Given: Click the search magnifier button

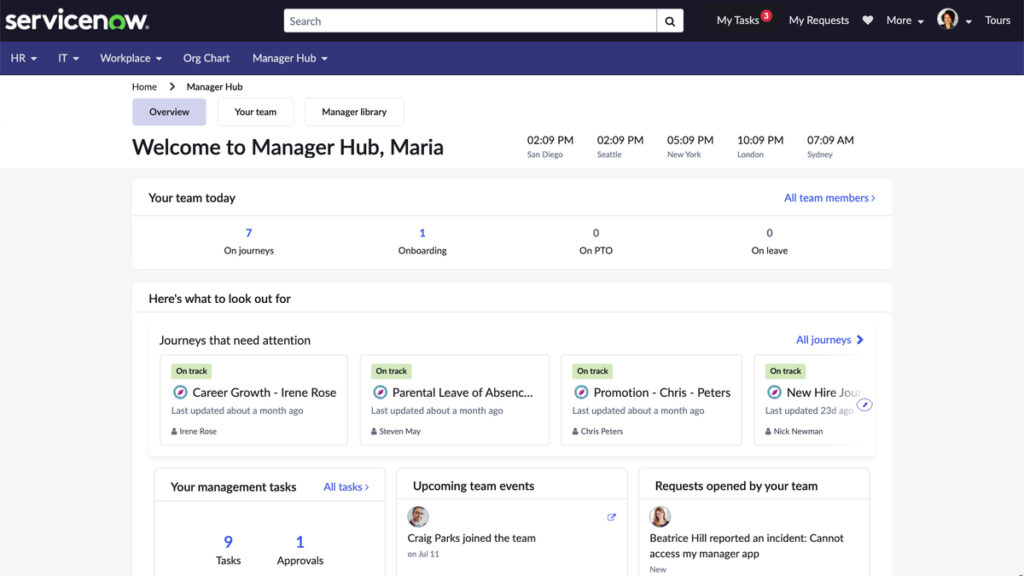Looking at the screenshot, I should click(670, 21).
